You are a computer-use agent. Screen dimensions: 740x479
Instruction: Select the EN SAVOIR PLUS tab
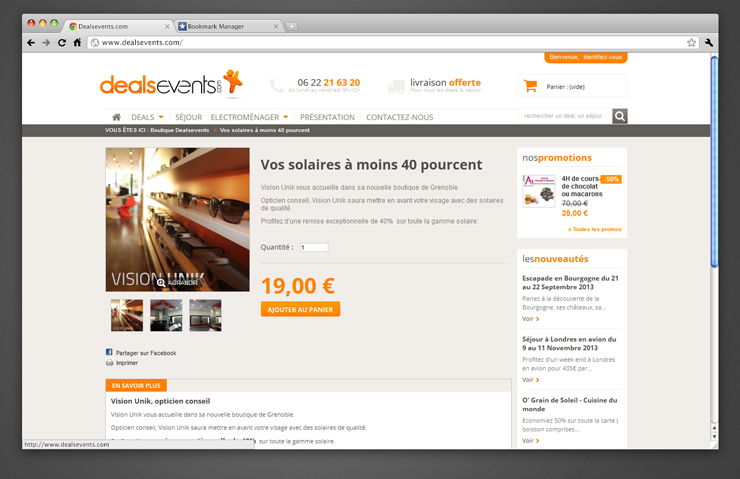click(x=136, y=386)
